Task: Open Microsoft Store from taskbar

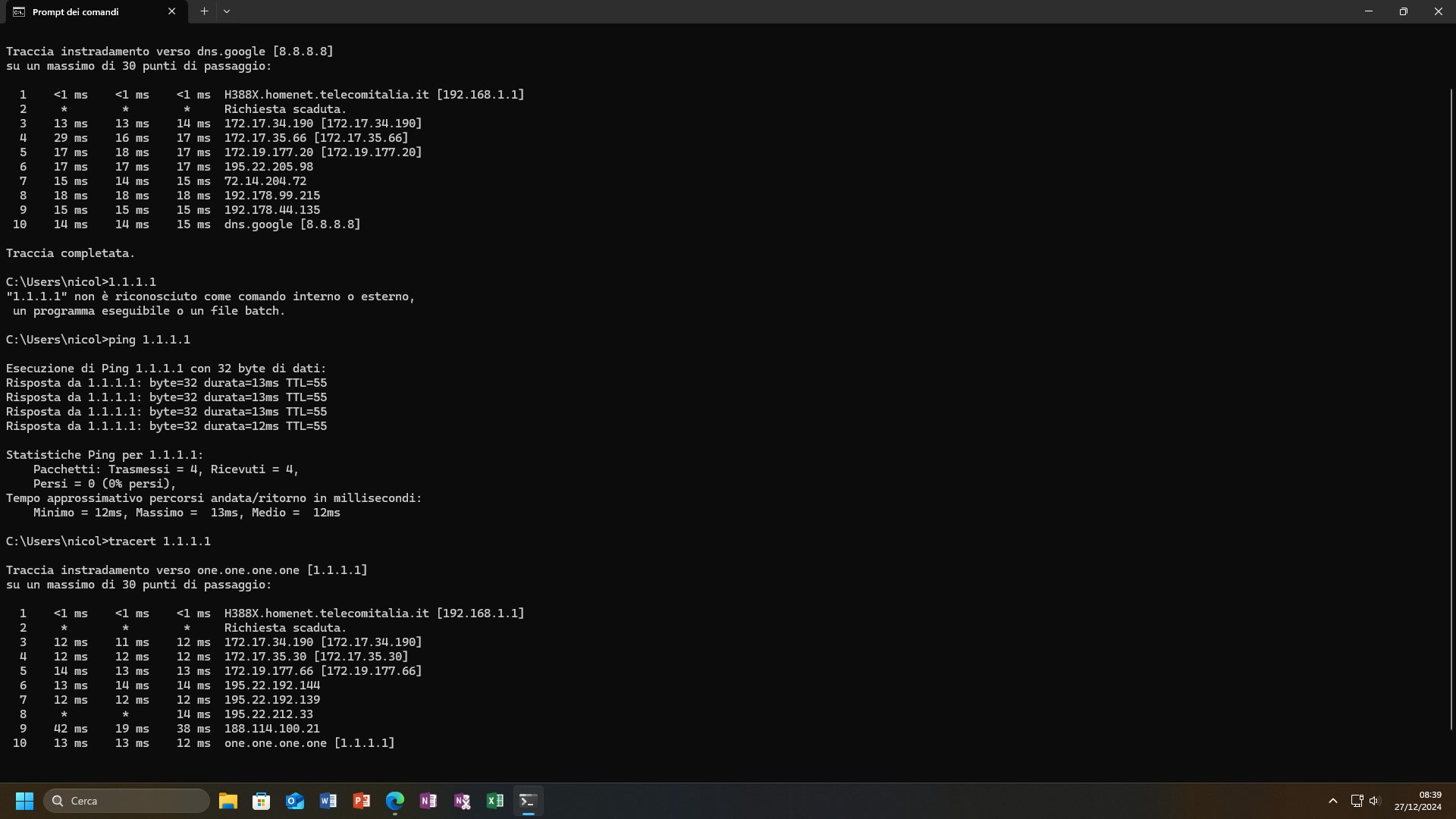Action: click(x=262, y=801)
